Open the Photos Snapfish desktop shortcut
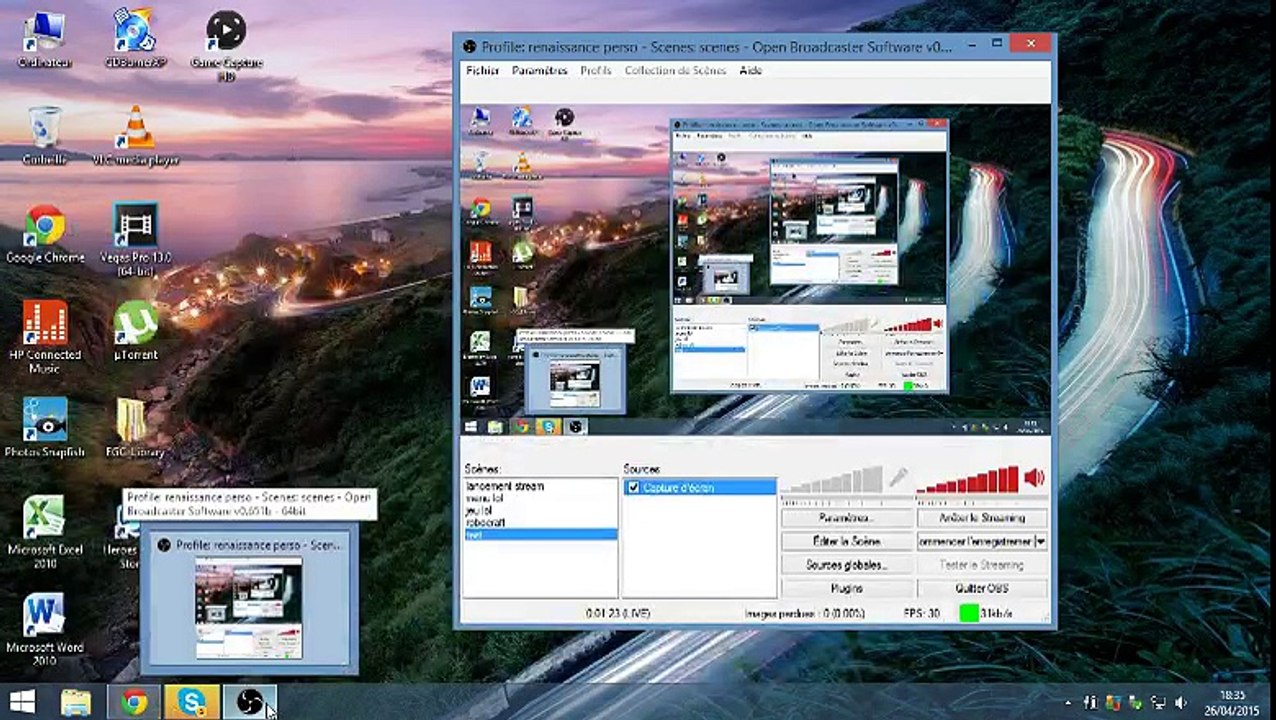Image resolution: width=1276 pixels, height=720 pixels. 44,428
